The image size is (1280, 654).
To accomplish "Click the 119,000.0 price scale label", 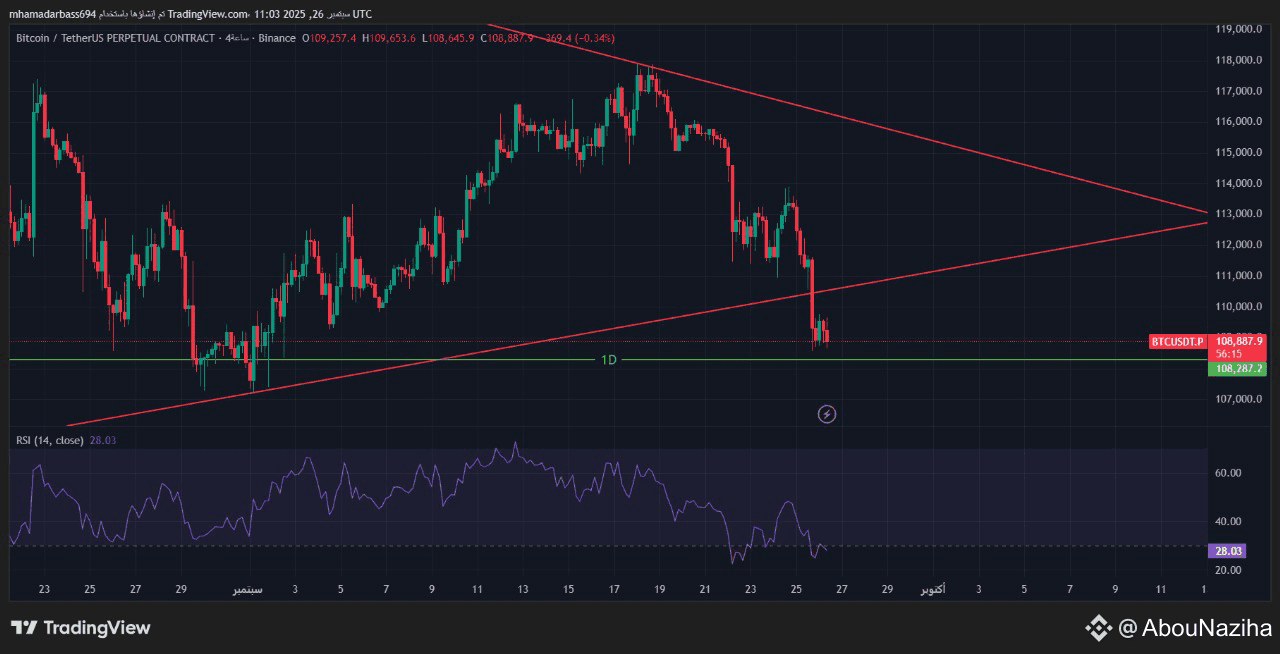I will point(1240,30).
